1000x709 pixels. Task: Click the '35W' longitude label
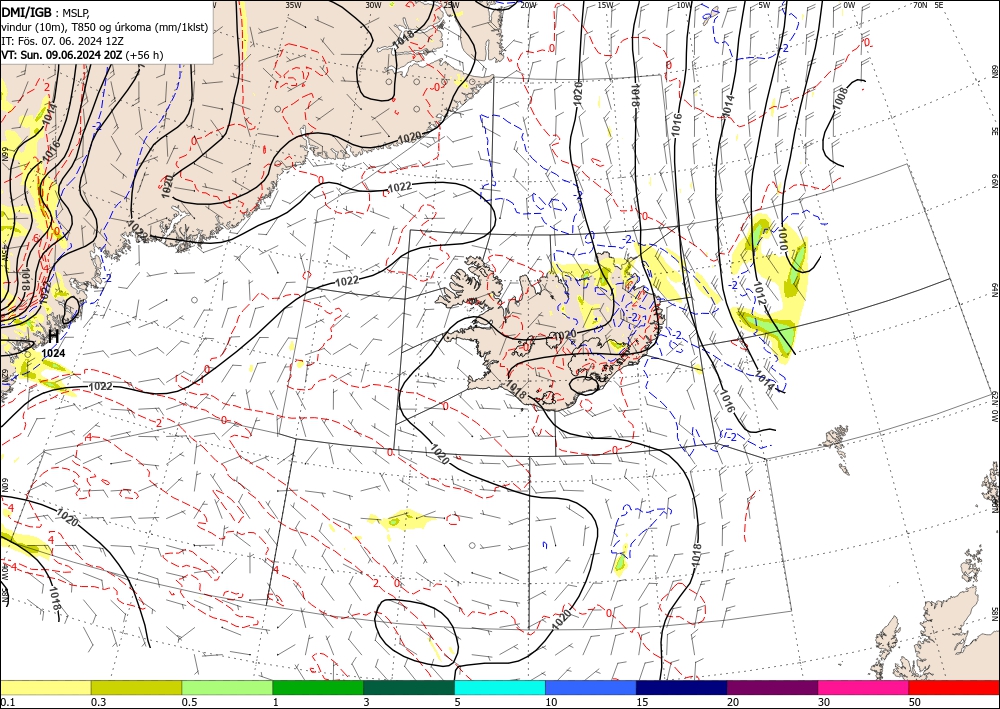[x=293, y=5]
